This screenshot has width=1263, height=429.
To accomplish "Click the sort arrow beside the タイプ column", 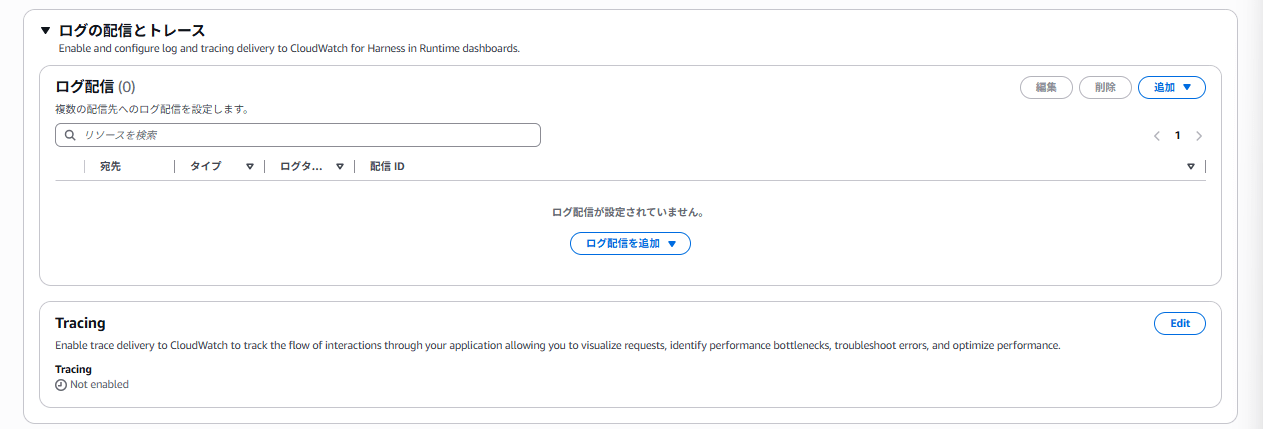I will (250, 167).
